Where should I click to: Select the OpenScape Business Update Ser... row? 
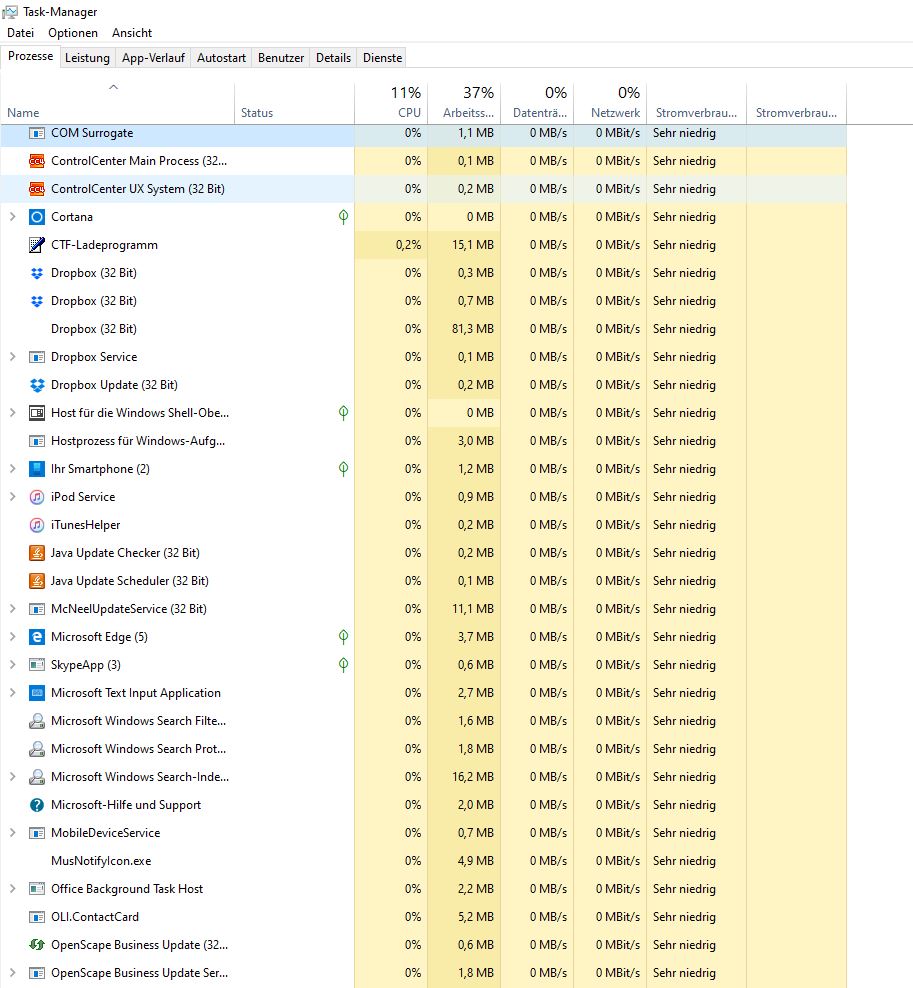tap(423, 972)
